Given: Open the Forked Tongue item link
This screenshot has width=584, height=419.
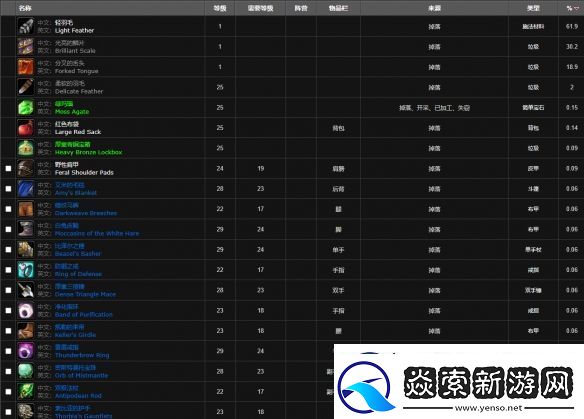Looking at the screenshot, I should pos(76,71).
